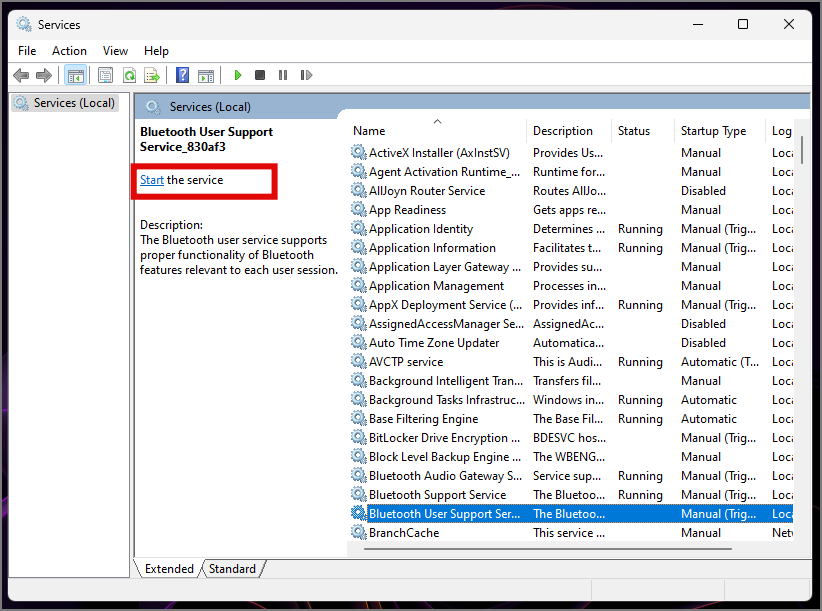Click Disabled startup type of AllJoyn Router
Image resolution: width=822 pixels, height=611 pixels.
pyautogui.click(x=703, y=190)
